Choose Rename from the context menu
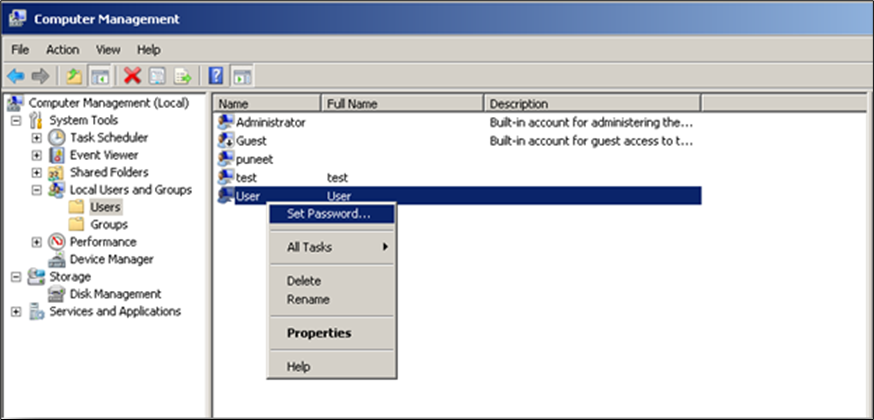The image size is (874, 420). click(x=308, y=299)
